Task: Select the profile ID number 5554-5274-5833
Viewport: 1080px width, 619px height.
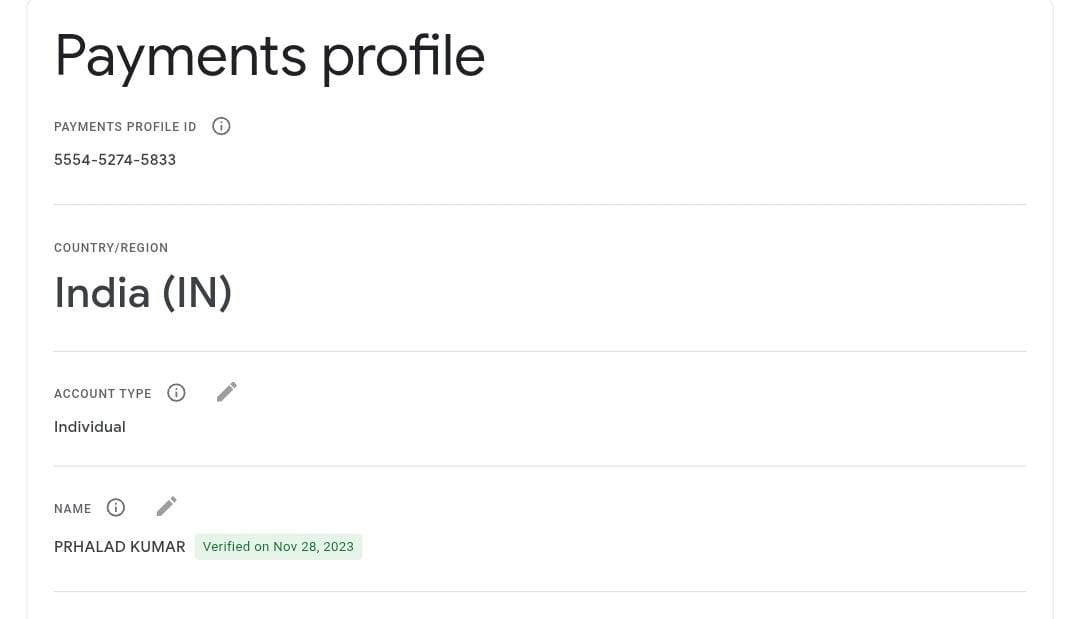Action: (115, 160)
